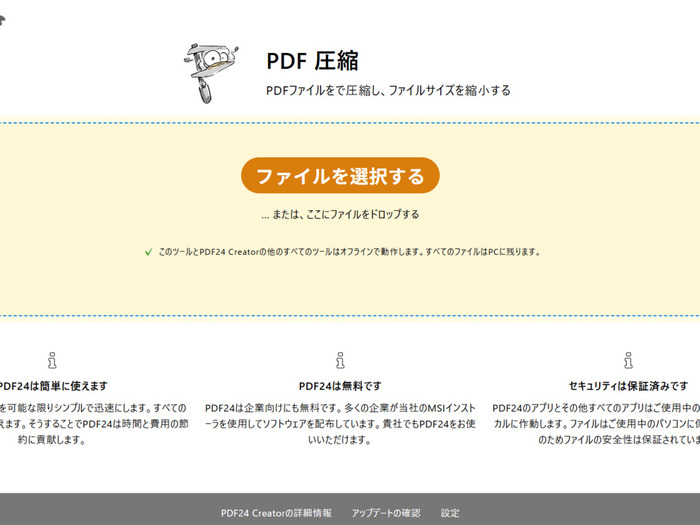Click subtitle PDFファイルをで圧縮し、ファイルサイズを縮小する

click(x=388, y=91)
